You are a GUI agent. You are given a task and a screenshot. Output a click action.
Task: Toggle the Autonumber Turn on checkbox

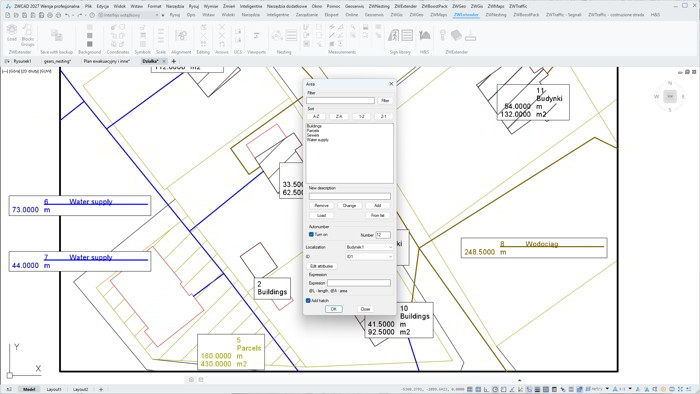(311, 234)
